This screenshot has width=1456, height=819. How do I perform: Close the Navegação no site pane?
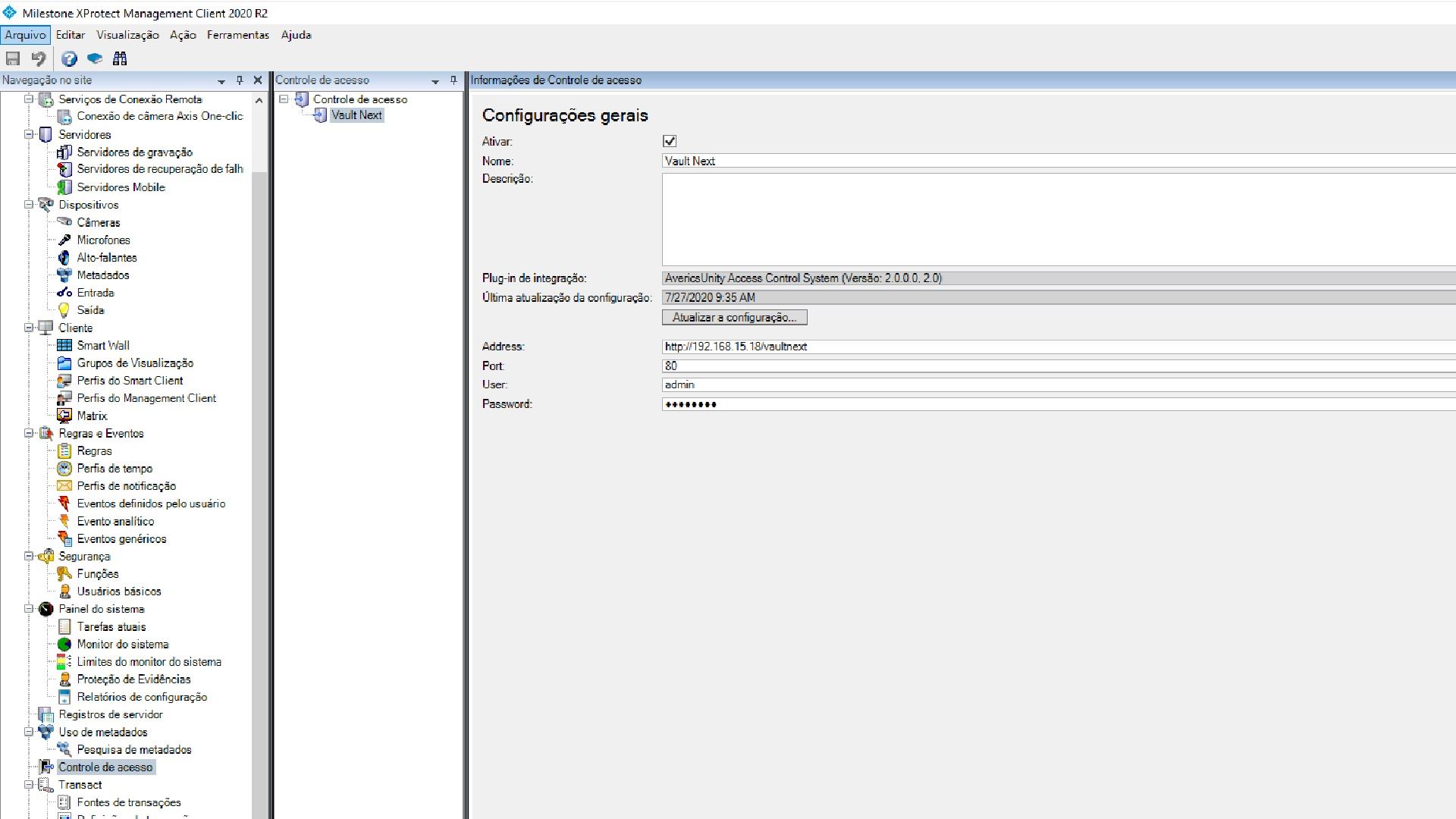[258, 80]
